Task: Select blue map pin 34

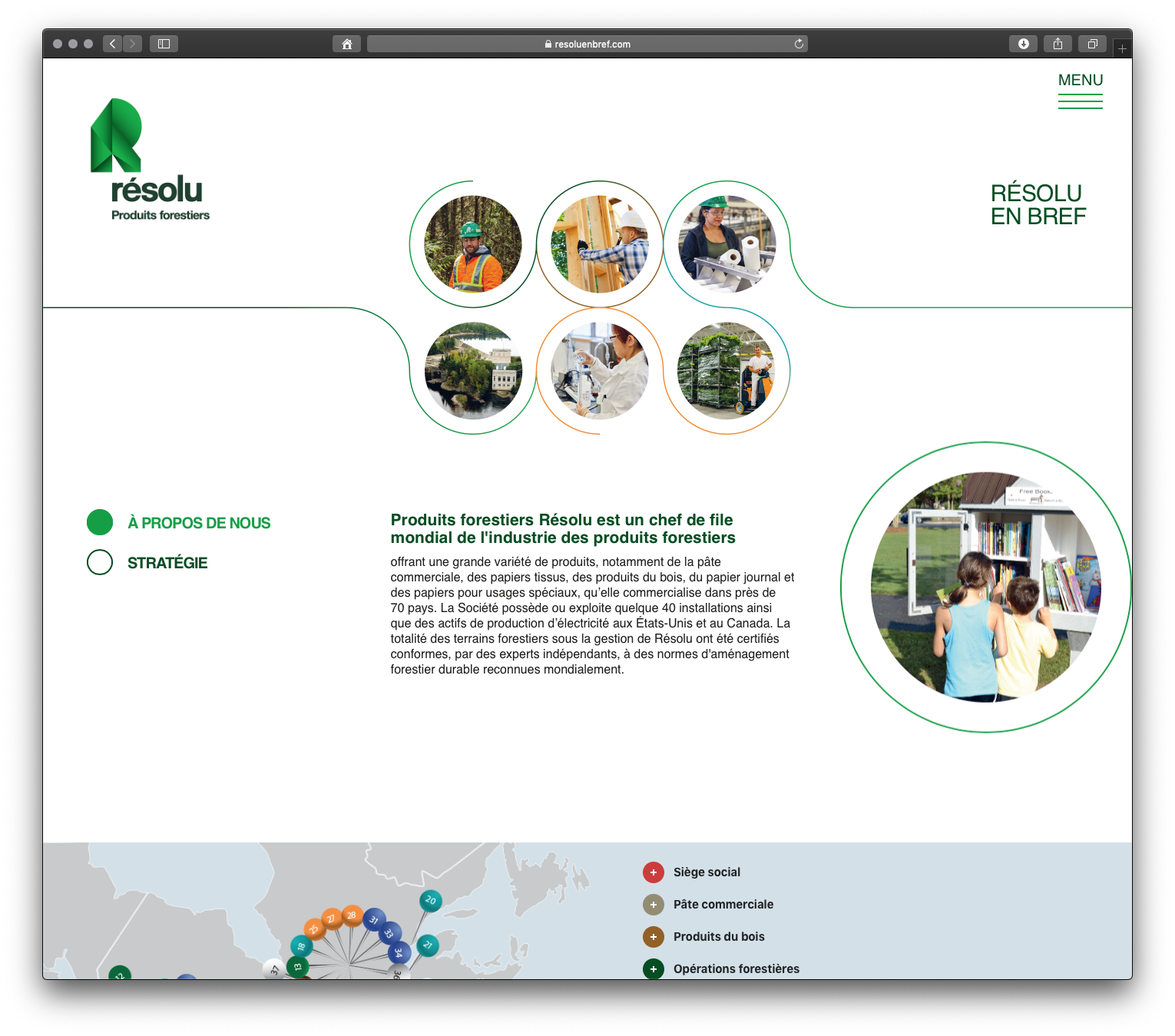Action: point(399,953)
